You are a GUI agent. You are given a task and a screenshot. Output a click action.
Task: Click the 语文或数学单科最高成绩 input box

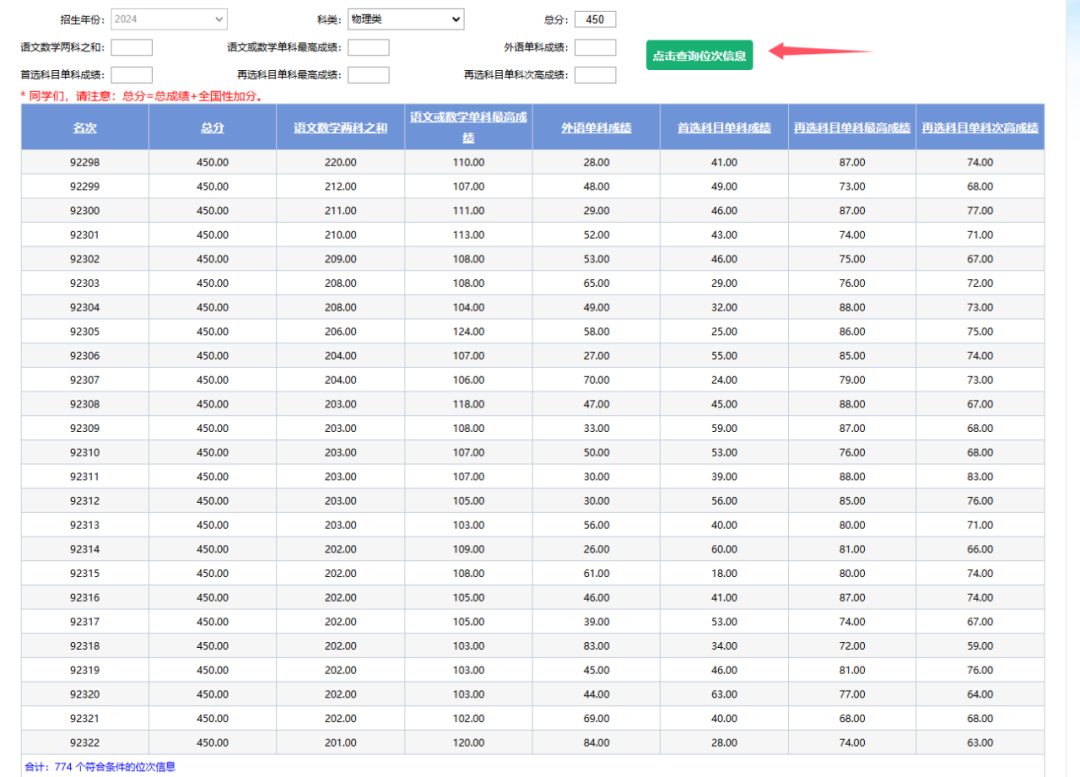368,47
